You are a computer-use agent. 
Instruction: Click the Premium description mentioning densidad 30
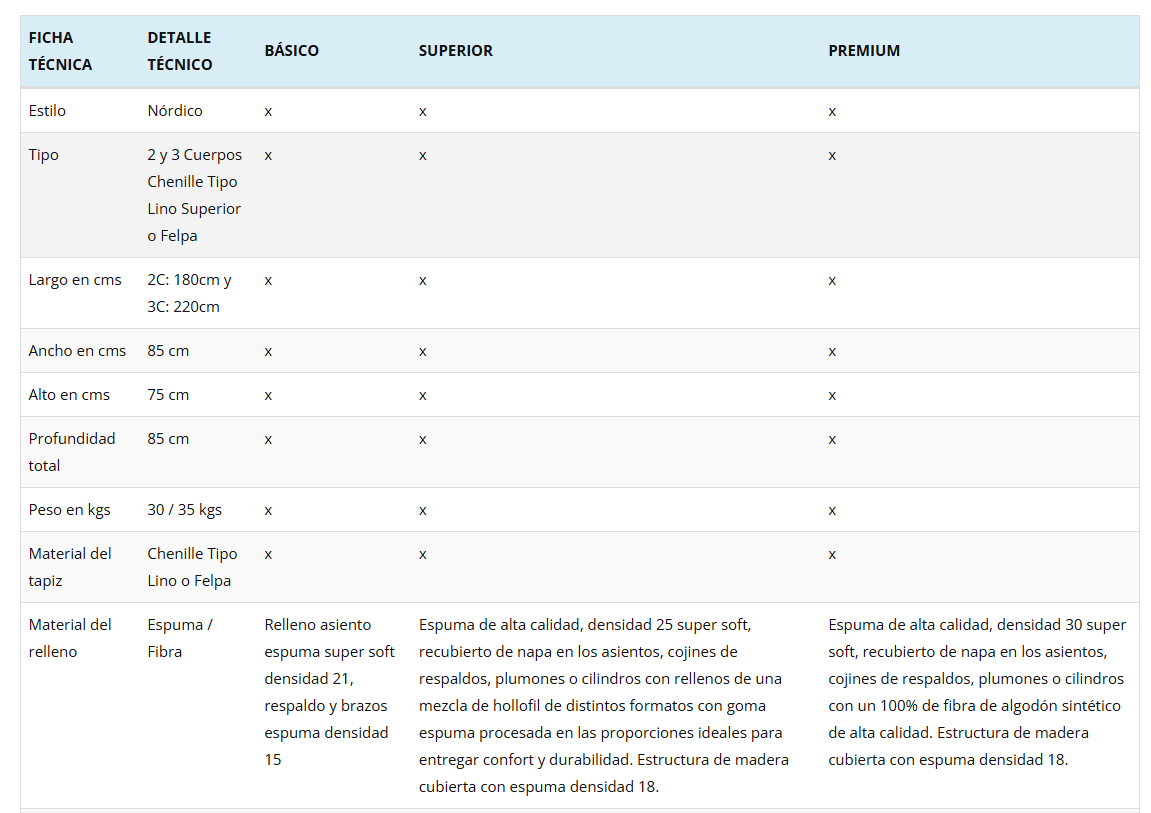pos(976,692)
